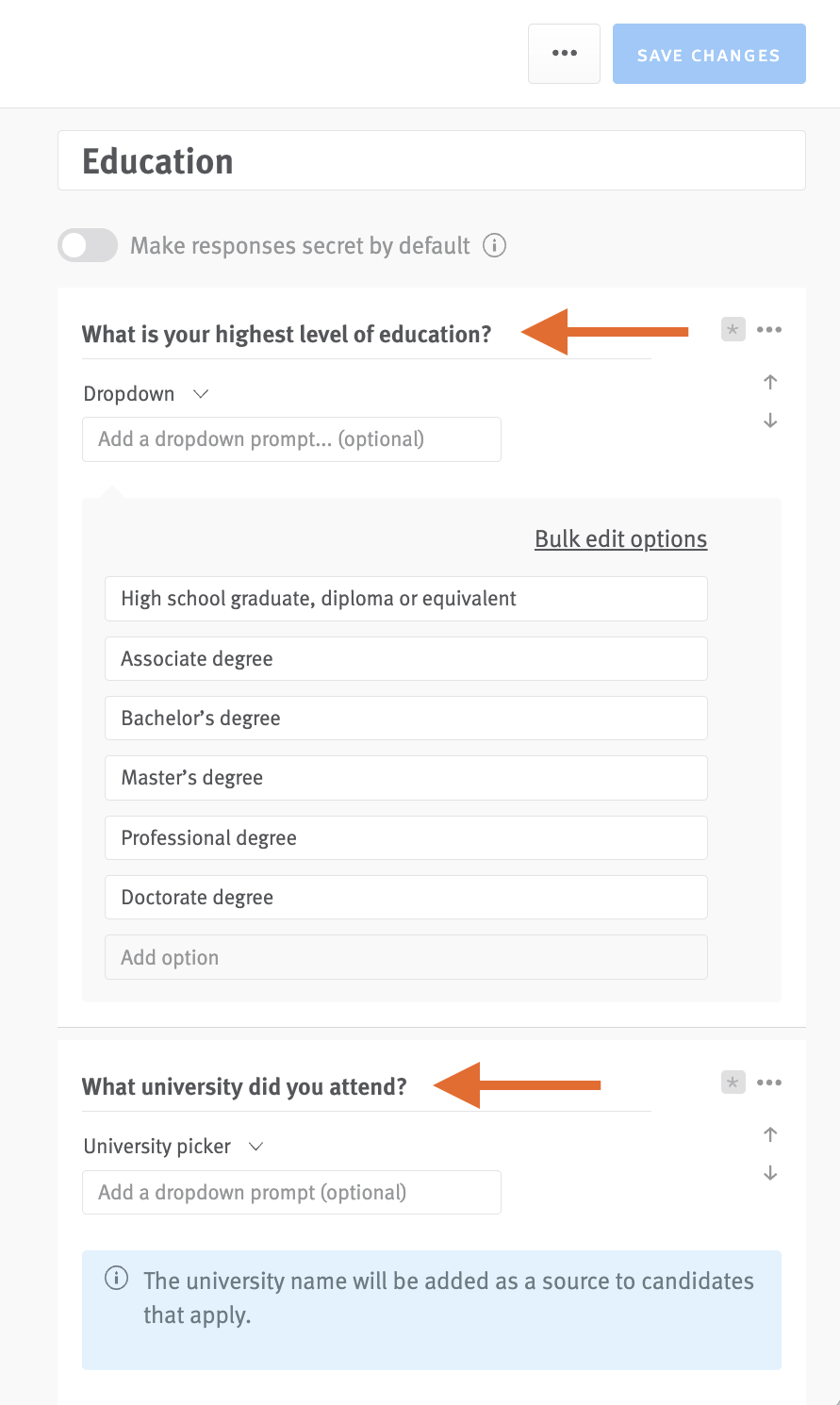This screenshot has height=1405, width=840.
Task: Click Bulk edit options
Action: pyautogui.click(x=620, y=538)
